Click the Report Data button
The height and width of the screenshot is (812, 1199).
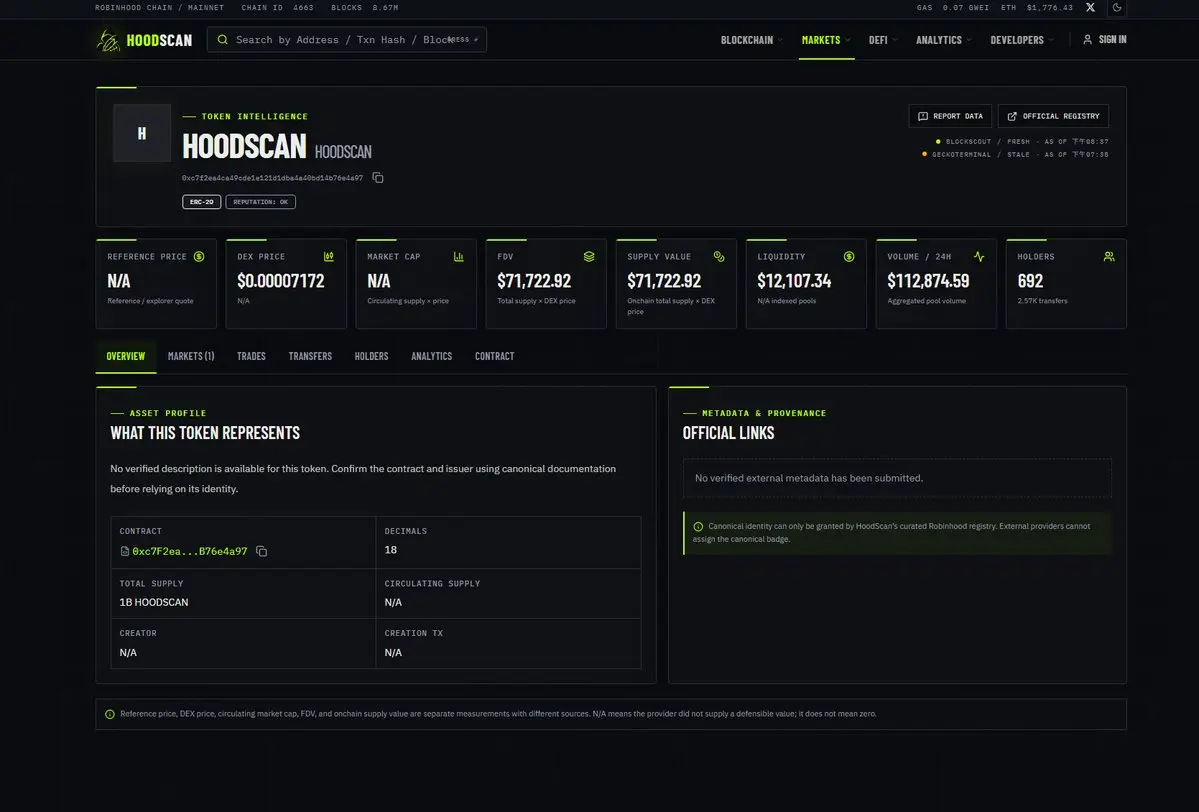point(950,116)
